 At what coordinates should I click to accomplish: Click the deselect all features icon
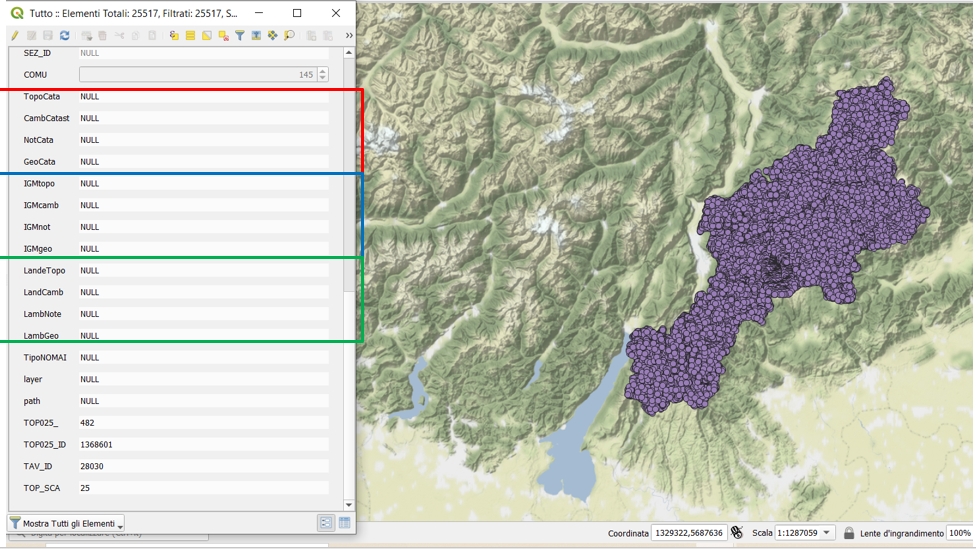click(223, 36)
